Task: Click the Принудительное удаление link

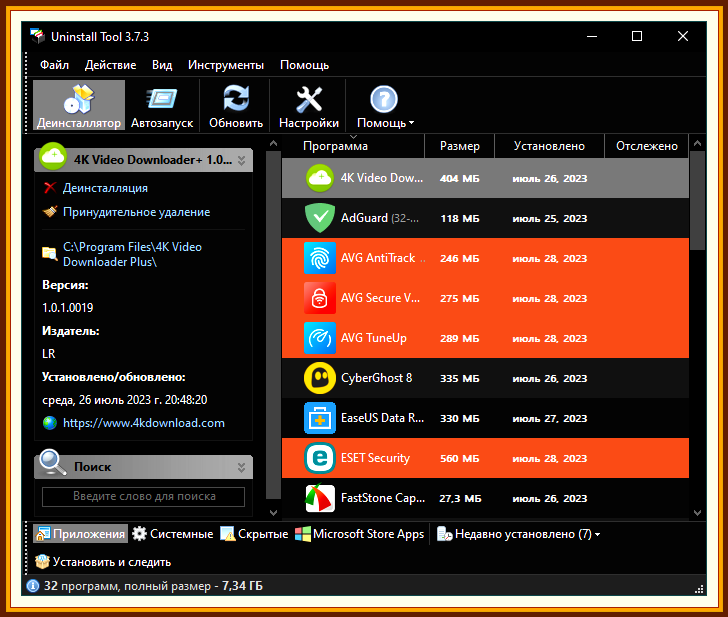Action: click(x=136, y=212)
